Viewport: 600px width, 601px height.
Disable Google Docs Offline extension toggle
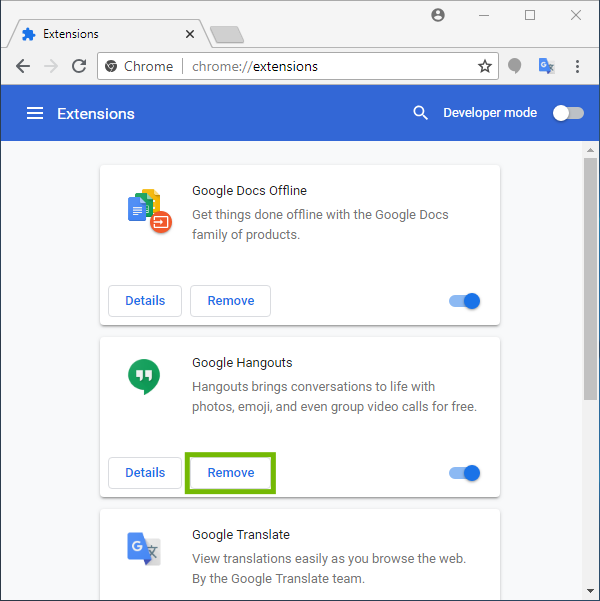(464, 301)
